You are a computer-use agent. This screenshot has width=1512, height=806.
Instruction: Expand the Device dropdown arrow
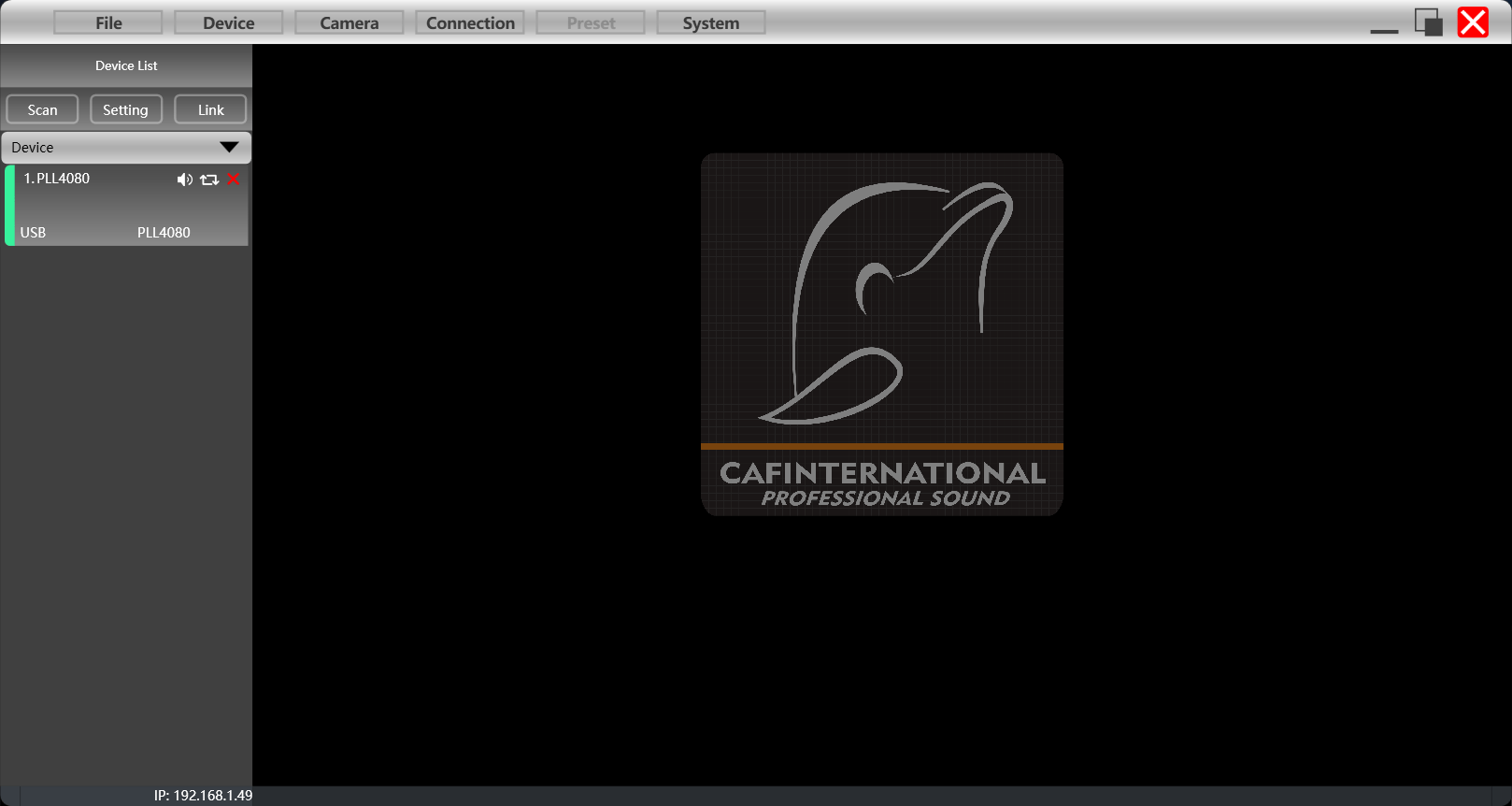pyautogui.click(x=229, y=148)
